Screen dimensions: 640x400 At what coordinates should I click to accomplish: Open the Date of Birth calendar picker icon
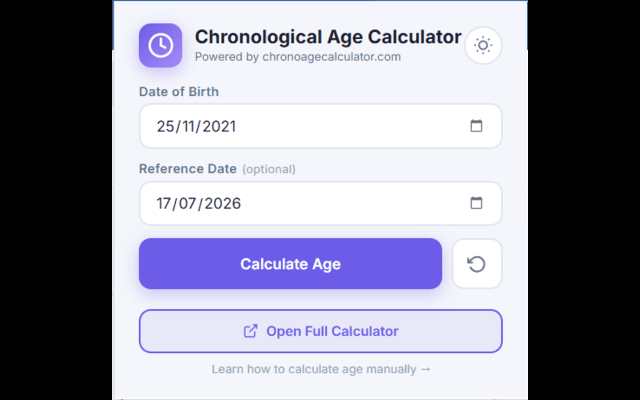click(476, 126)
